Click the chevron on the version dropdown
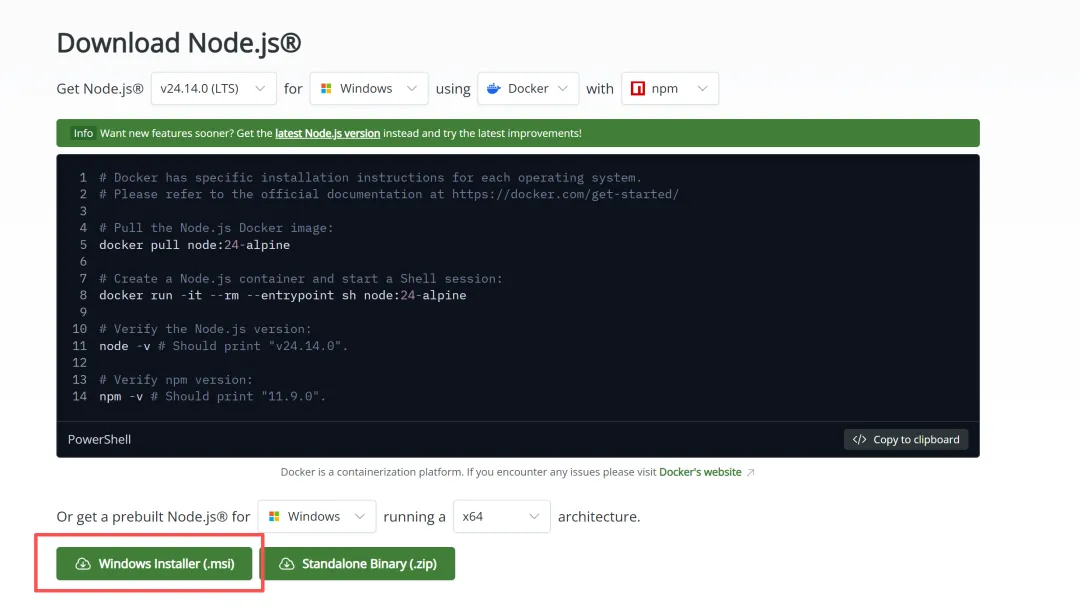This screenshot has height=610, width=1080. (260, 89)
